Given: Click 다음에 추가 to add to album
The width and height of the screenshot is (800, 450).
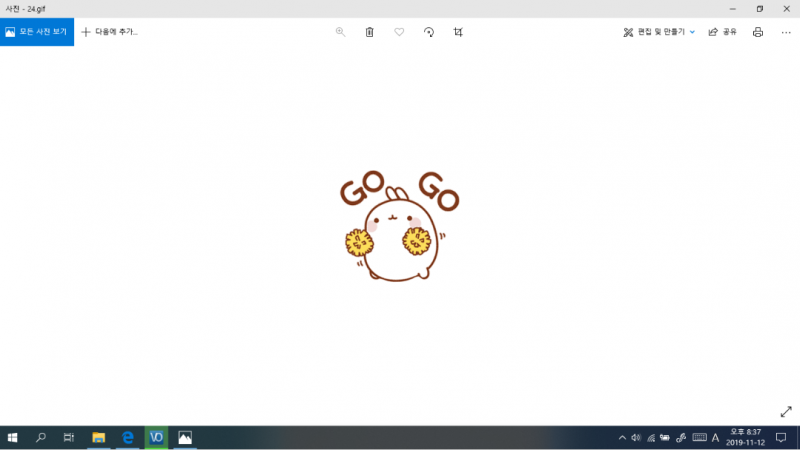Looking at the screenshot, I should tap(110, 32).
